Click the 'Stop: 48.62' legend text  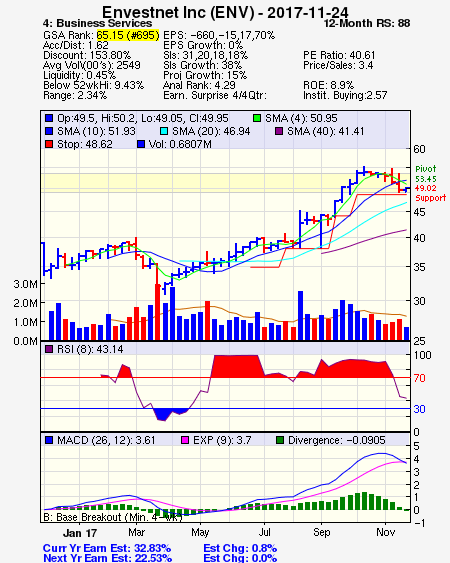(85, 144)
